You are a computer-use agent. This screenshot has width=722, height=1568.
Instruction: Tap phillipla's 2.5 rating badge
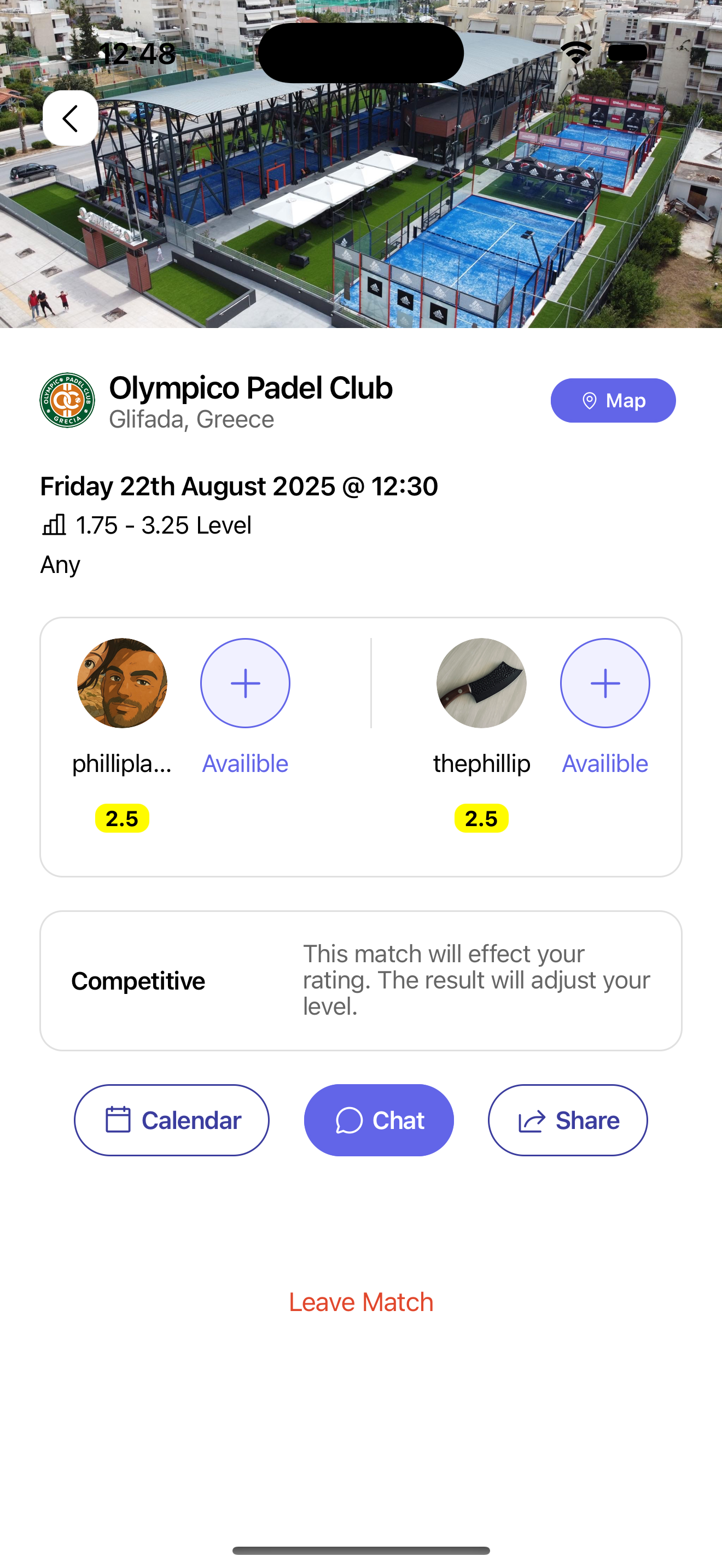(123, 818)
